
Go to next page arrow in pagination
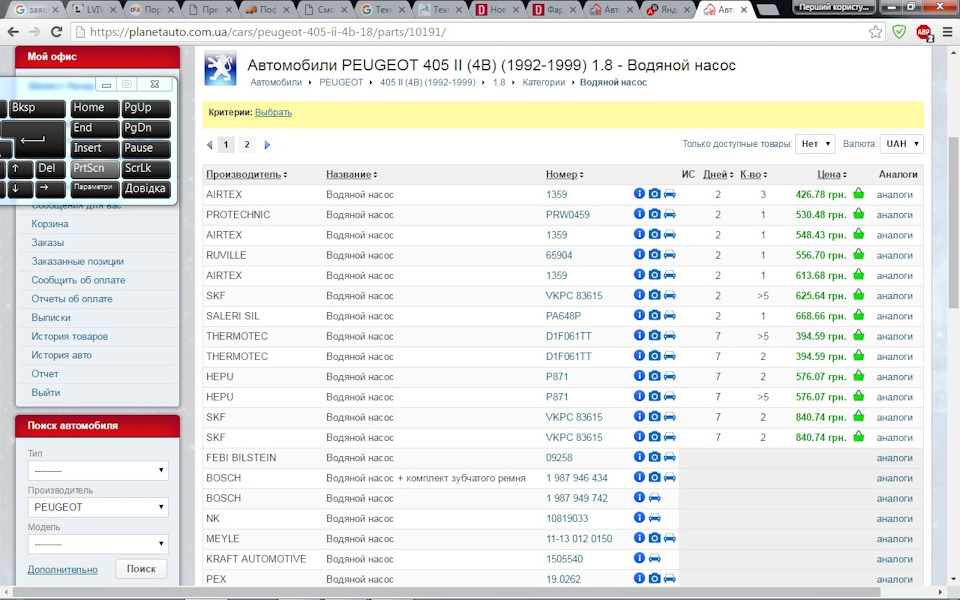pyautogui.click(x=267, y=145)
